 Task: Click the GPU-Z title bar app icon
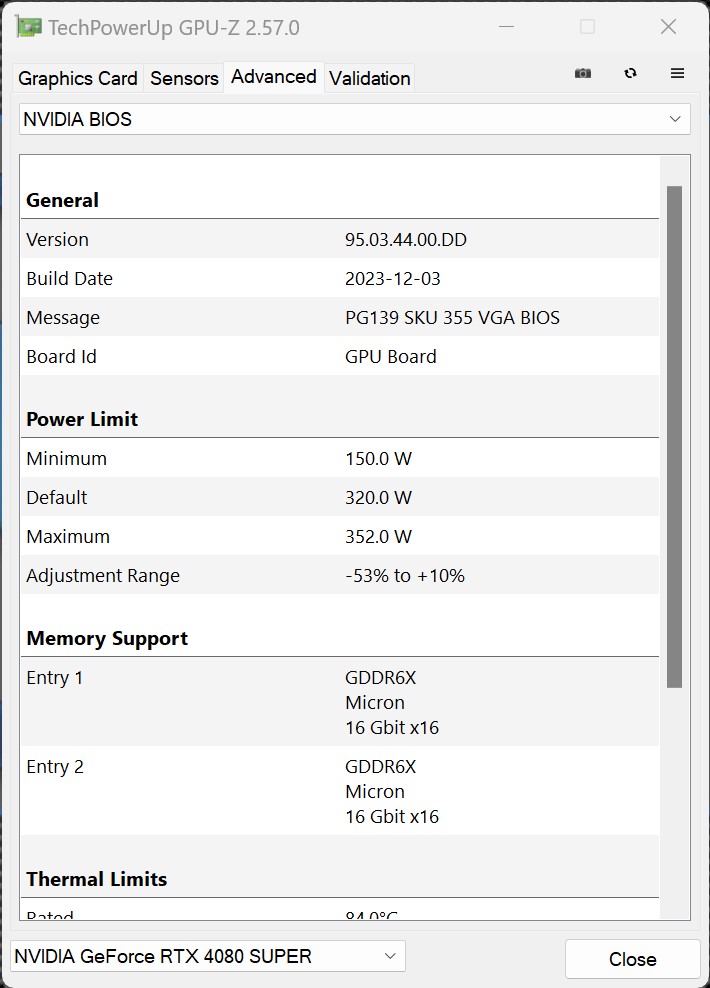pyautogui.click(x=30, y=27)
